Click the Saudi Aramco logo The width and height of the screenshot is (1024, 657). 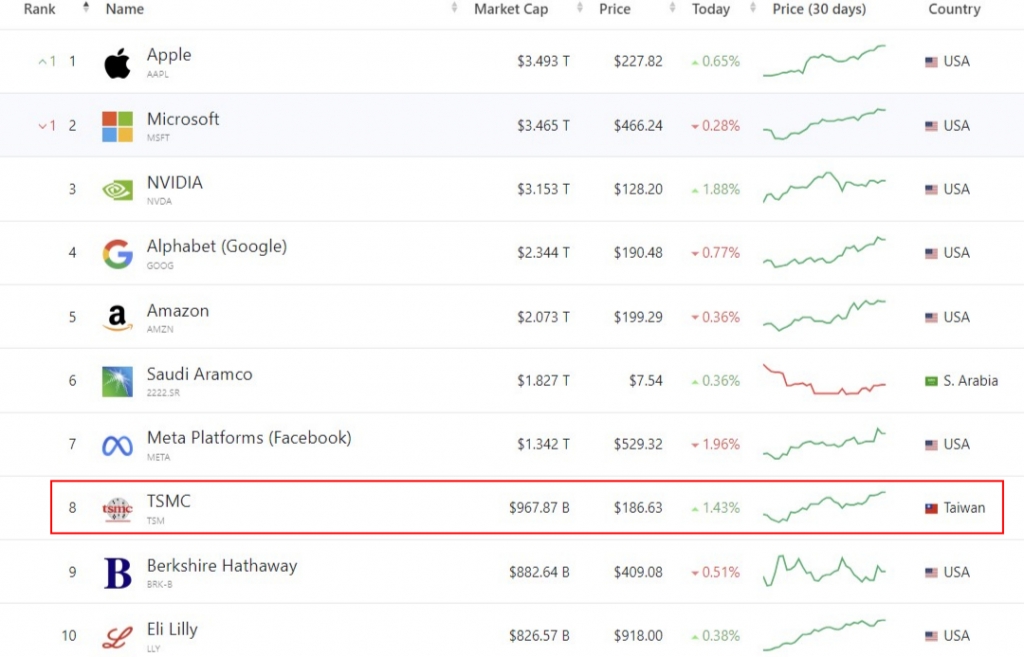(x=117, y=381)
